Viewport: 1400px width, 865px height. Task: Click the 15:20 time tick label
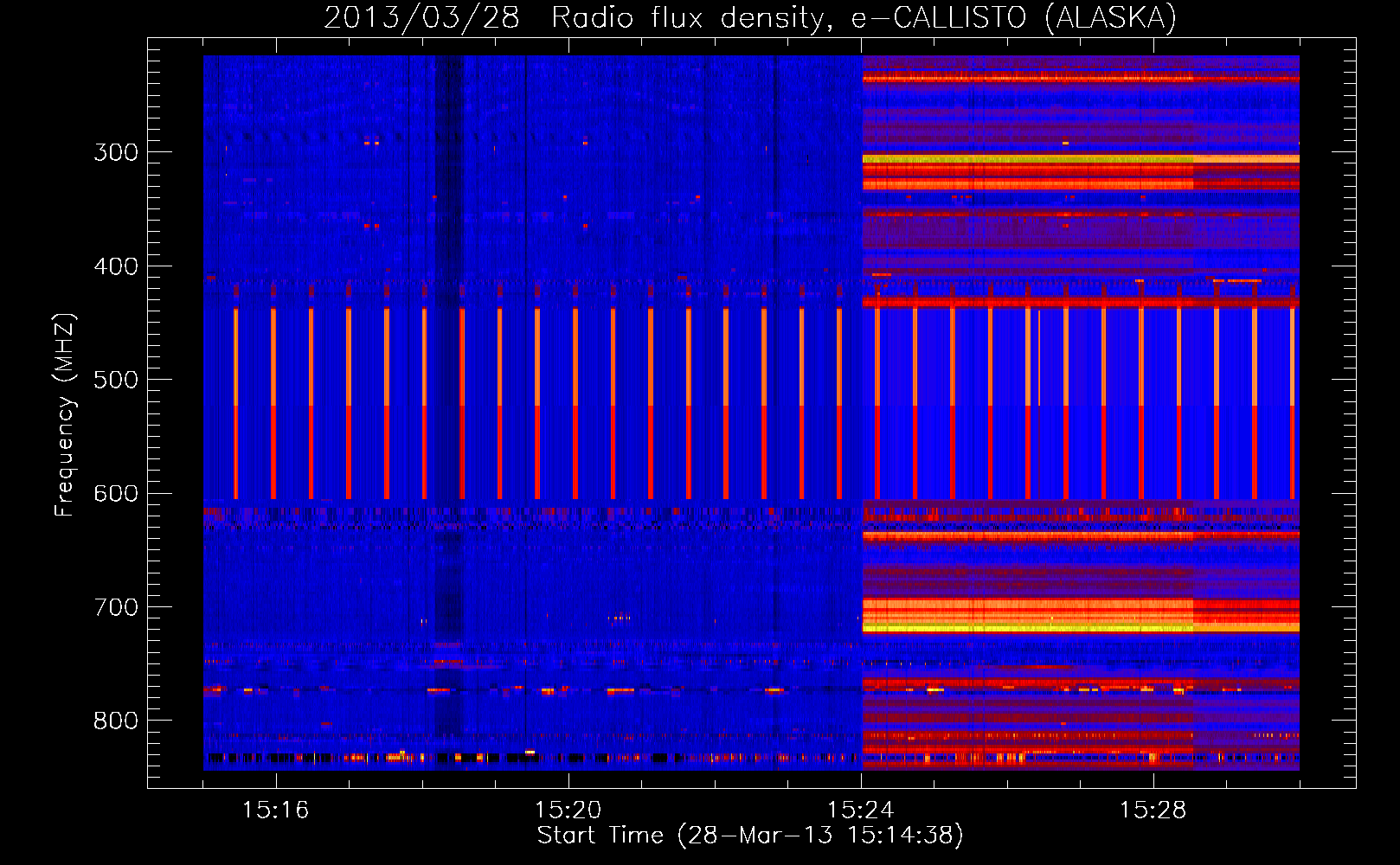coord(568,811)
